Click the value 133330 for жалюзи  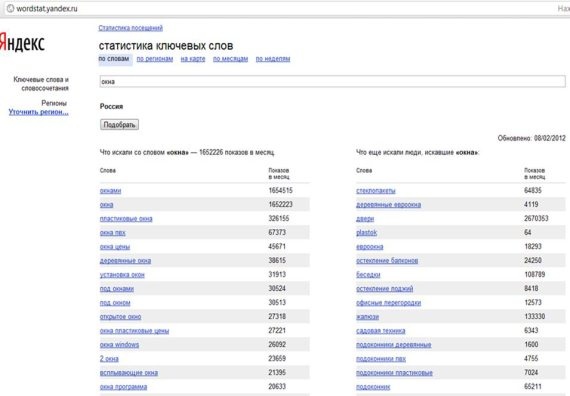[535, 316]
